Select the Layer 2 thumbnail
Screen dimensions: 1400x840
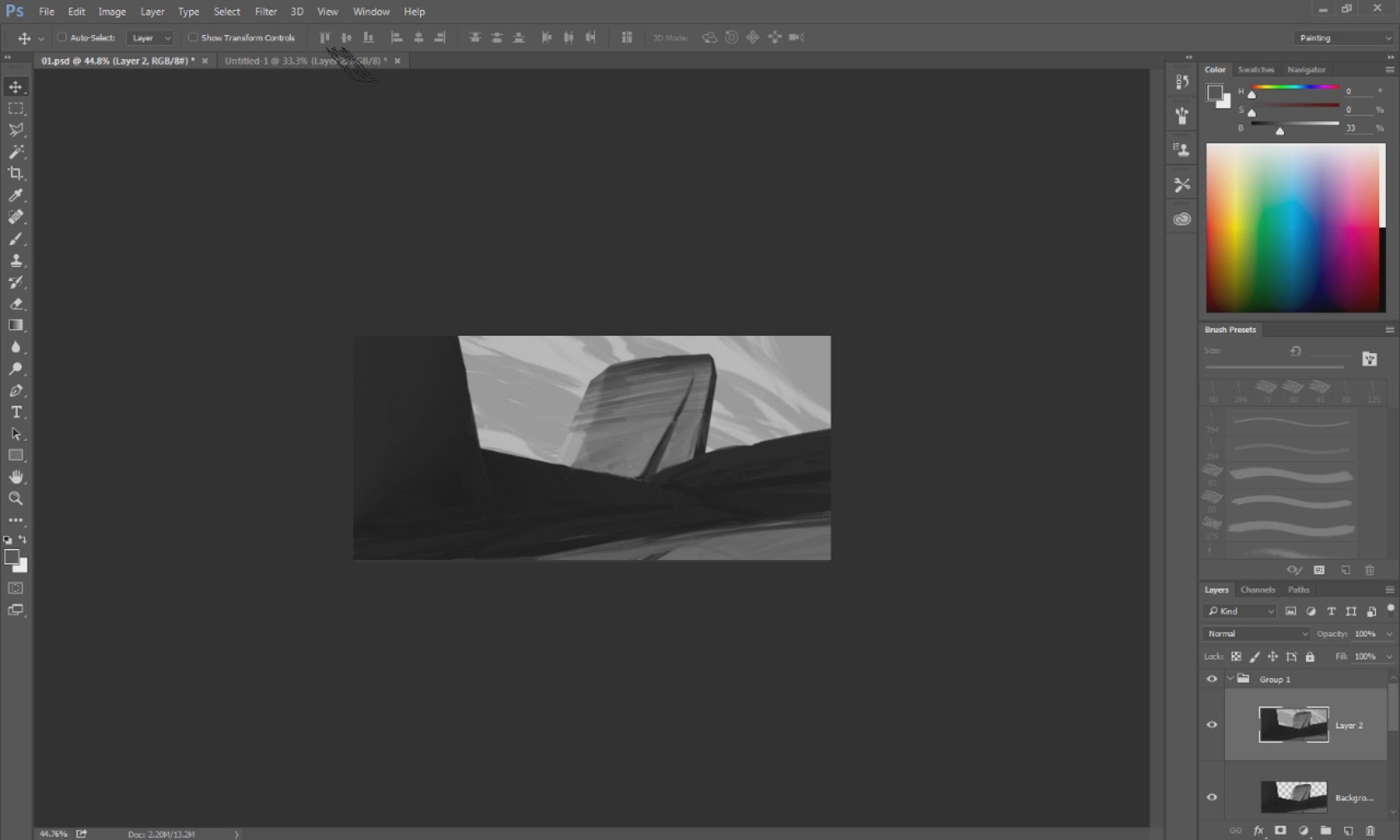(1293, 724)
